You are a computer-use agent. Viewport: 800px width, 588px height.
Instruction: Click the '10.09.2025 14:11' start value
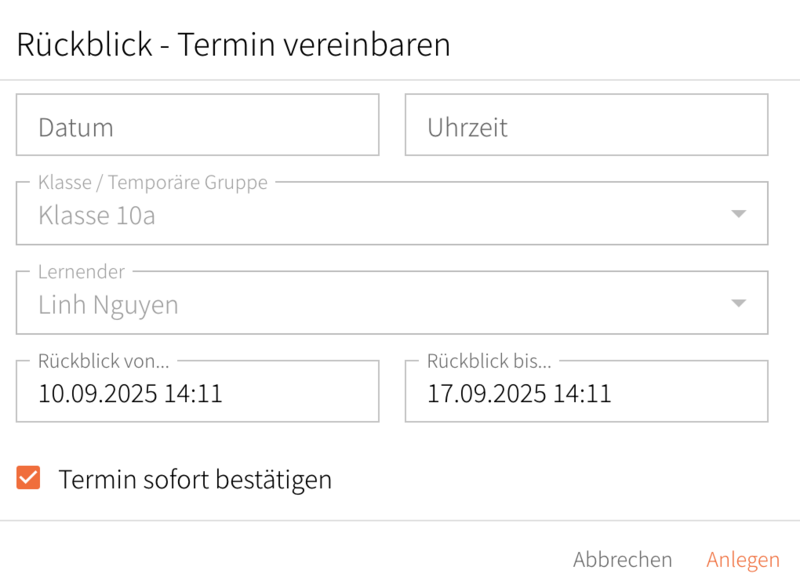[130, 393]
